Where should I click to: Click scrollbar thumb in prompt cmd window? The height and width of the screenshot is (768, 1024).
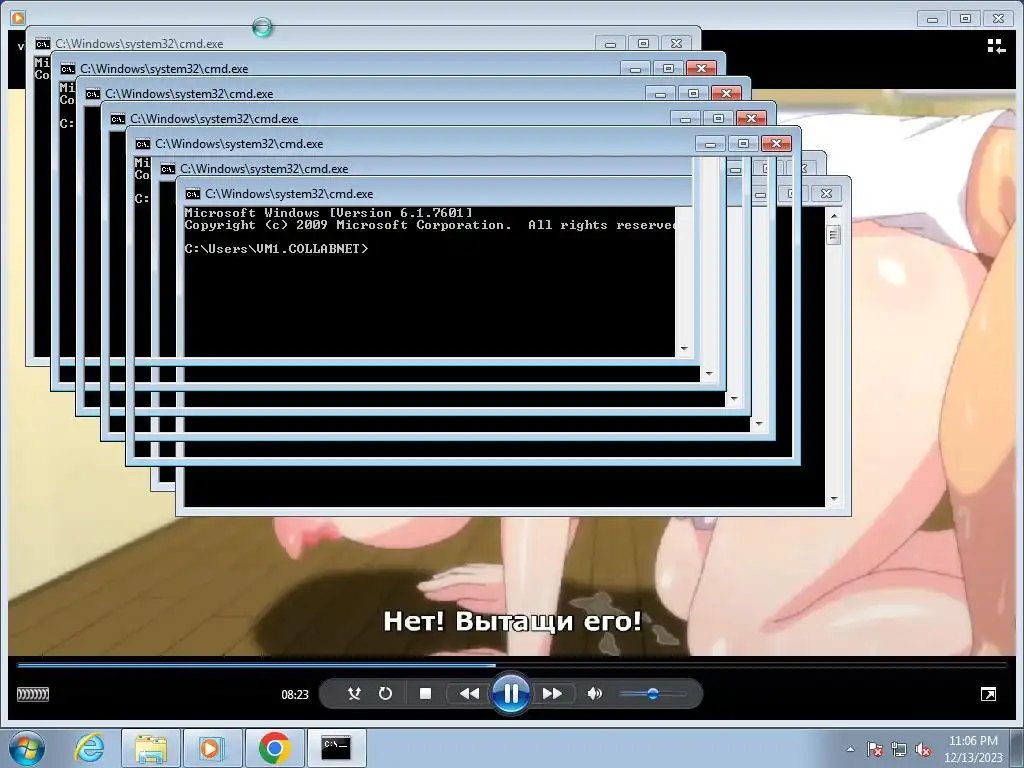click(x=833, y=235)
